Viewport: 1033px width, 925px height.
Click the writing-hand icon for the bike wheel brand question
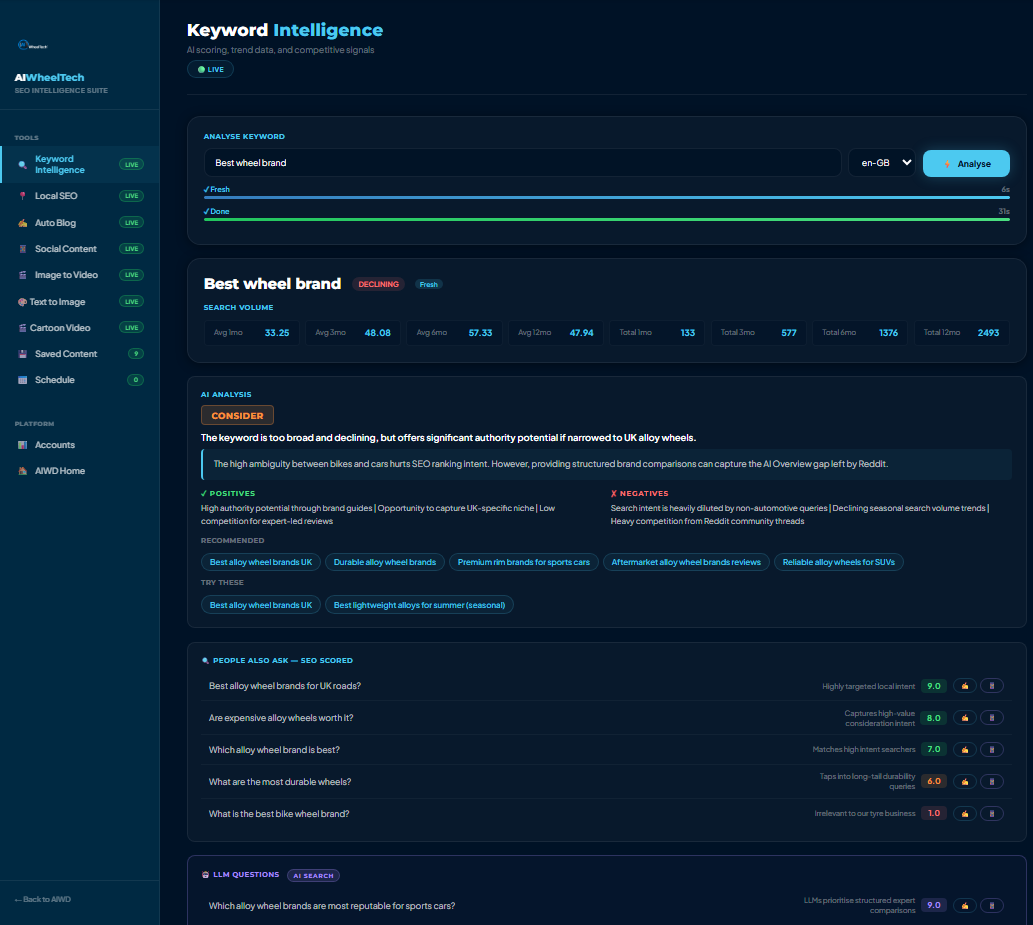(x=964, y=814)
